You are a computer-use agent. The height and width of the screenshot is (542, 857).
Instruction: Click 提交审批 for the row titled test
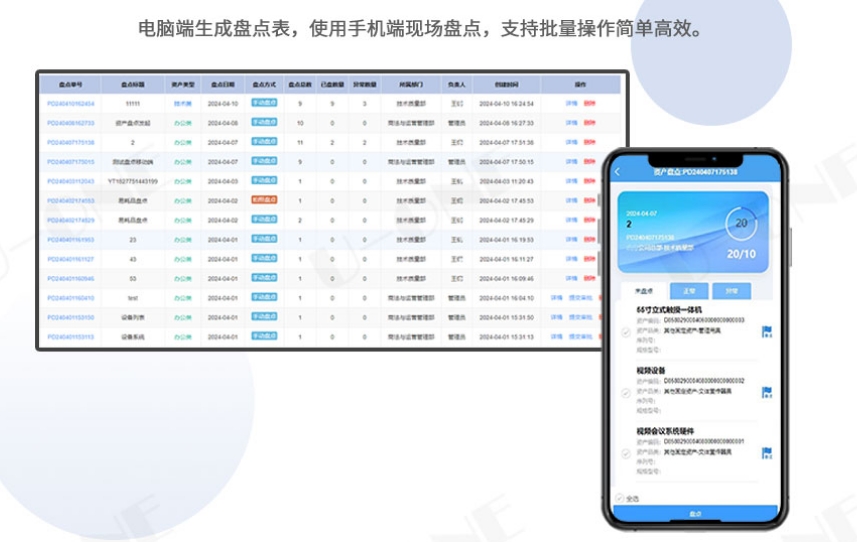580,298
